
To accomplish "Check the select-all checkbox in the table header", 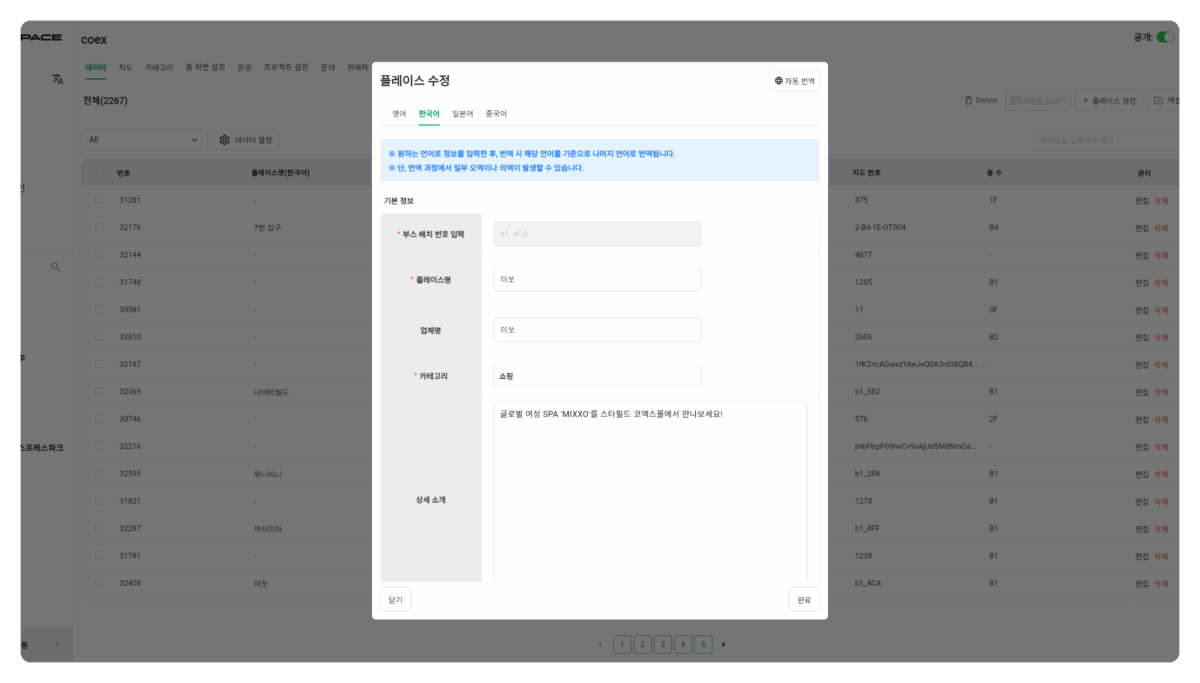I will pos(99,173).
